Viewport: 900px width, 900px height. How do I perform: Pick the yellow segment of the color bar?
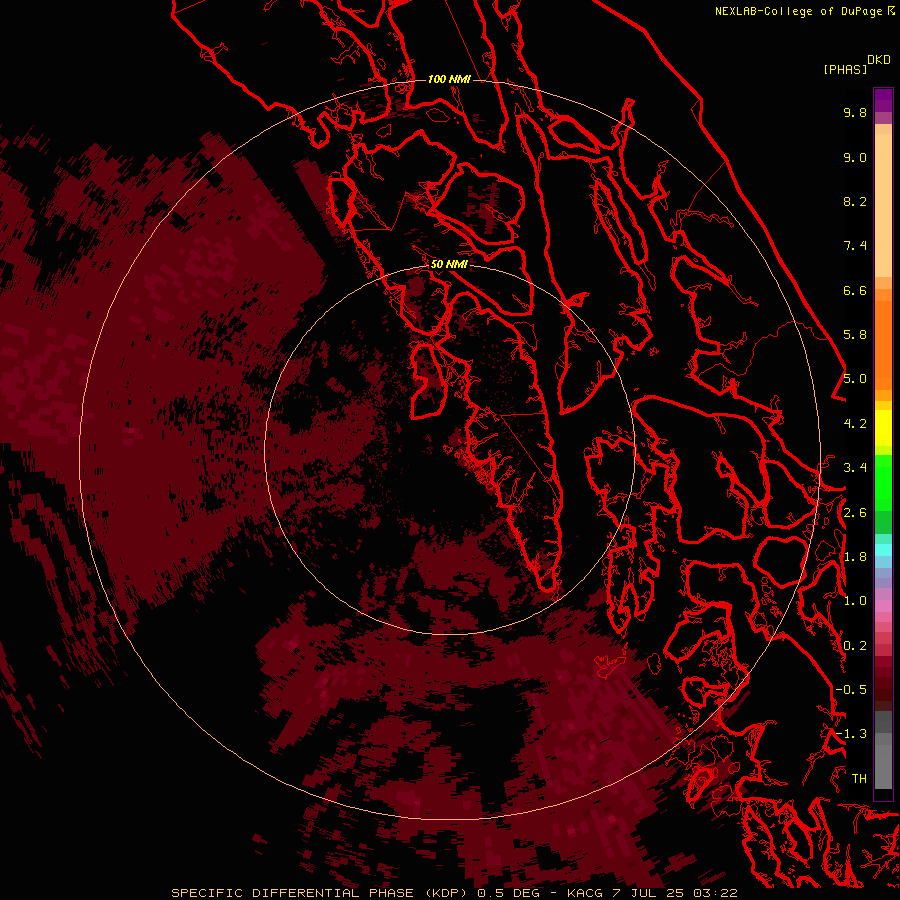[x=883, y=428]
